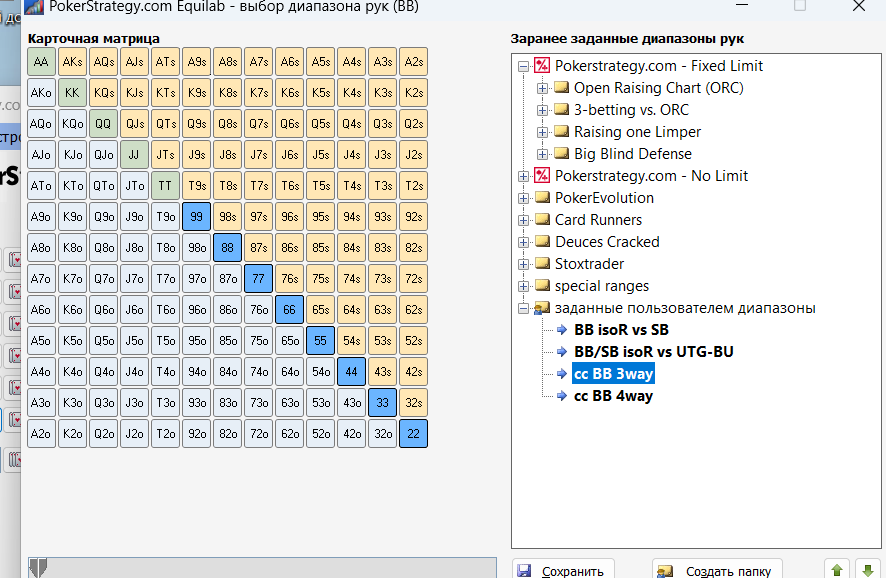
Task: Expand the special ranges folder
Action: pos(523,286)
